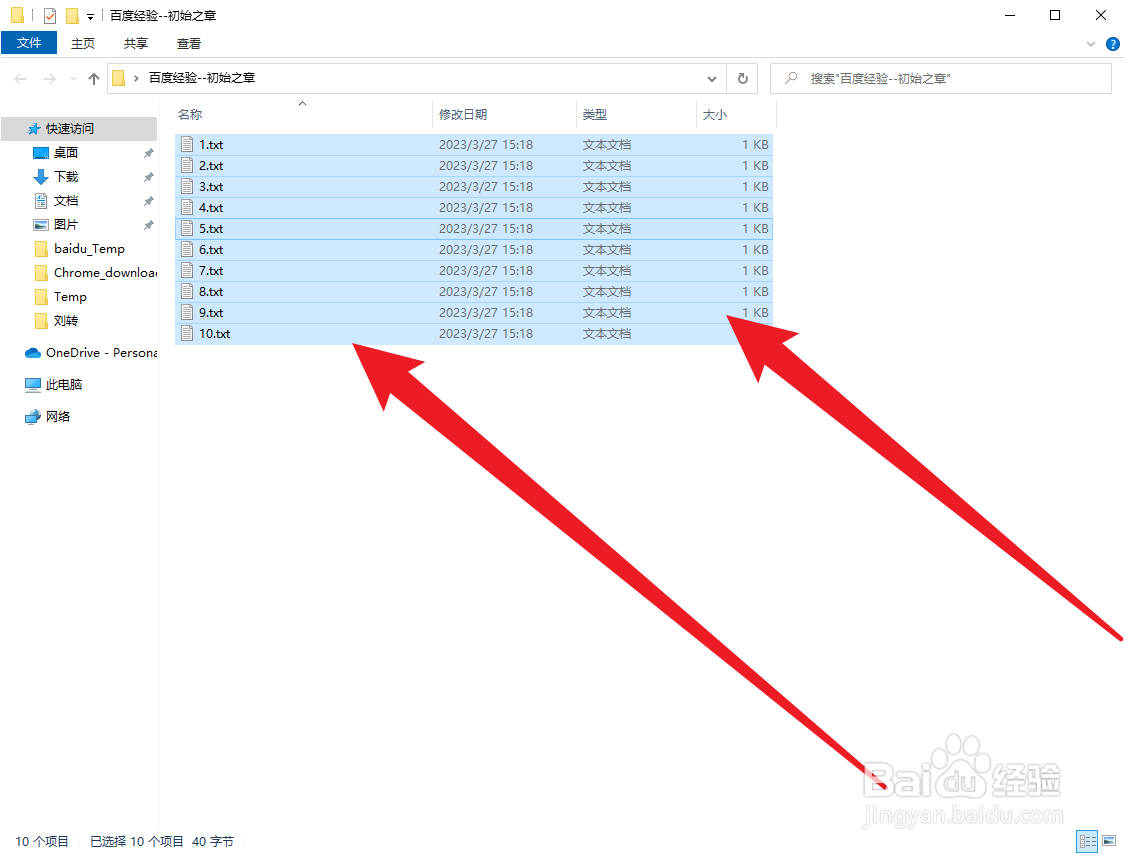The height and width of the screenshot is (854, 1125).
Task: Open the 文档 folder in sidebar
Action: click(68, 200)
